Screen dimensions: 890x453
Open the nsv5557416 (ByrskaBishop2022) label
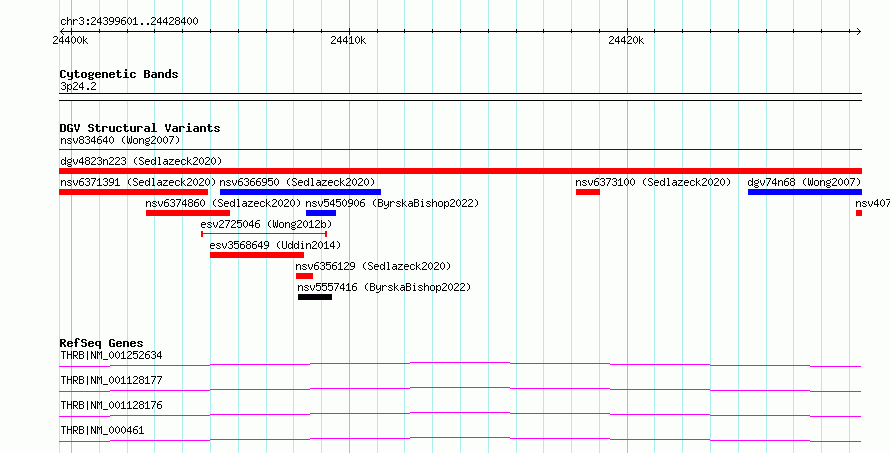[x=384, y=287]
